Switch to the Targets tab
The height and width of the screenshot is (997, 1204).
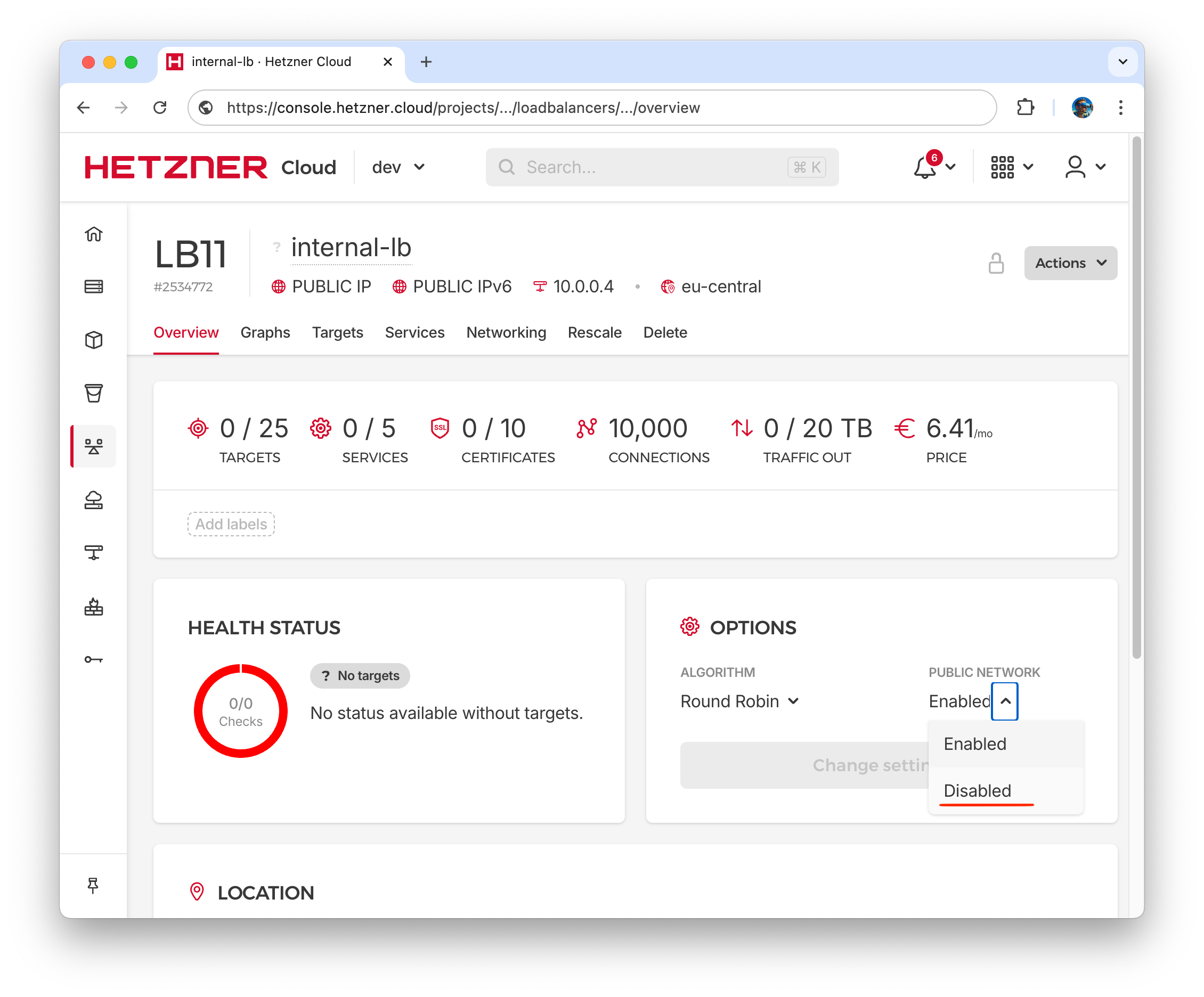click(x=337, y=332)
